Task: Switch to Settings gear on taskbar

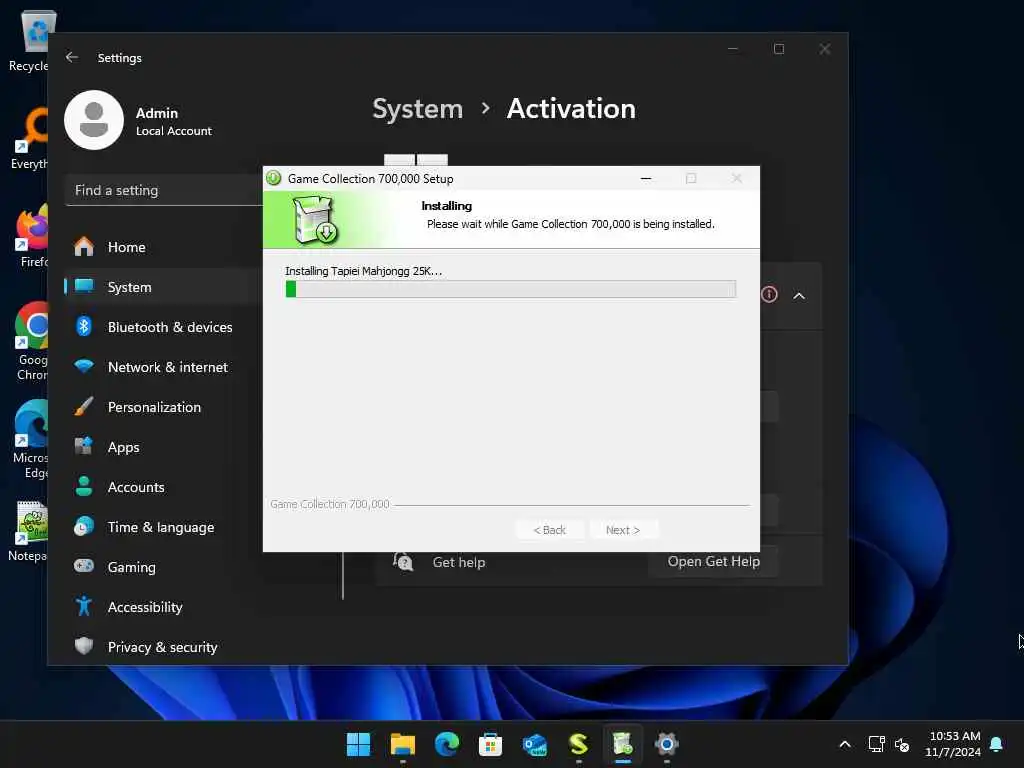Action: (667, 744)
